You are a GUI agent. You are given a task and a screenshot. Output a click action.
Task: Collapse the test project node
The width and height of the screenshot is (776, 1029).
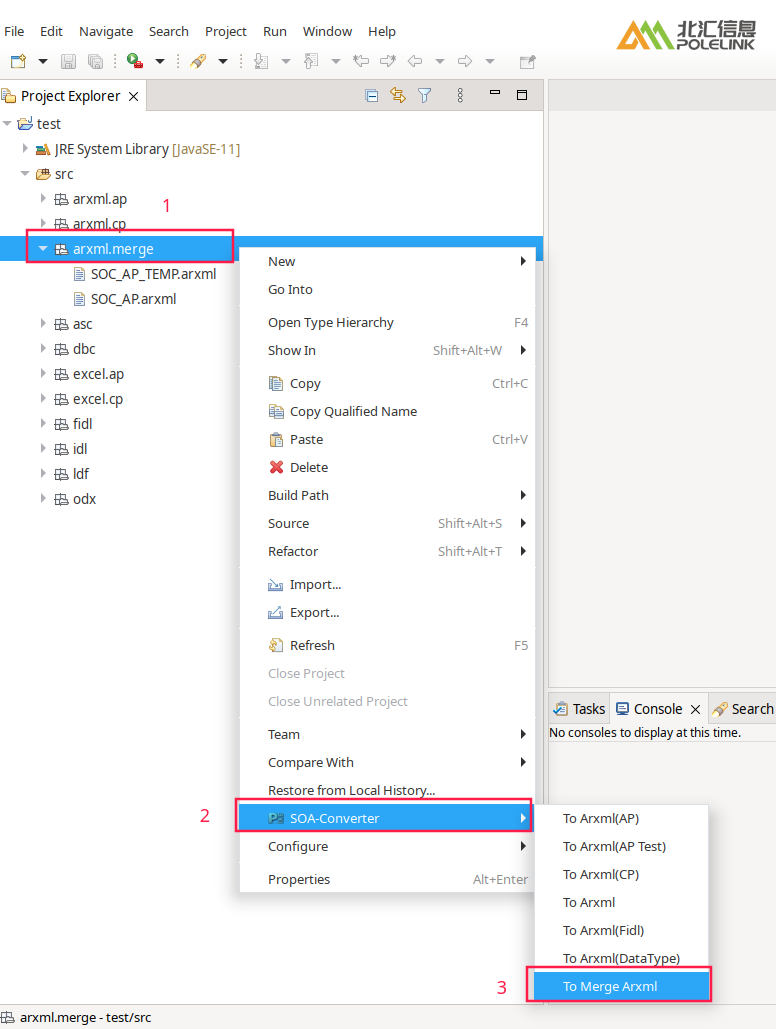(7, 123)
